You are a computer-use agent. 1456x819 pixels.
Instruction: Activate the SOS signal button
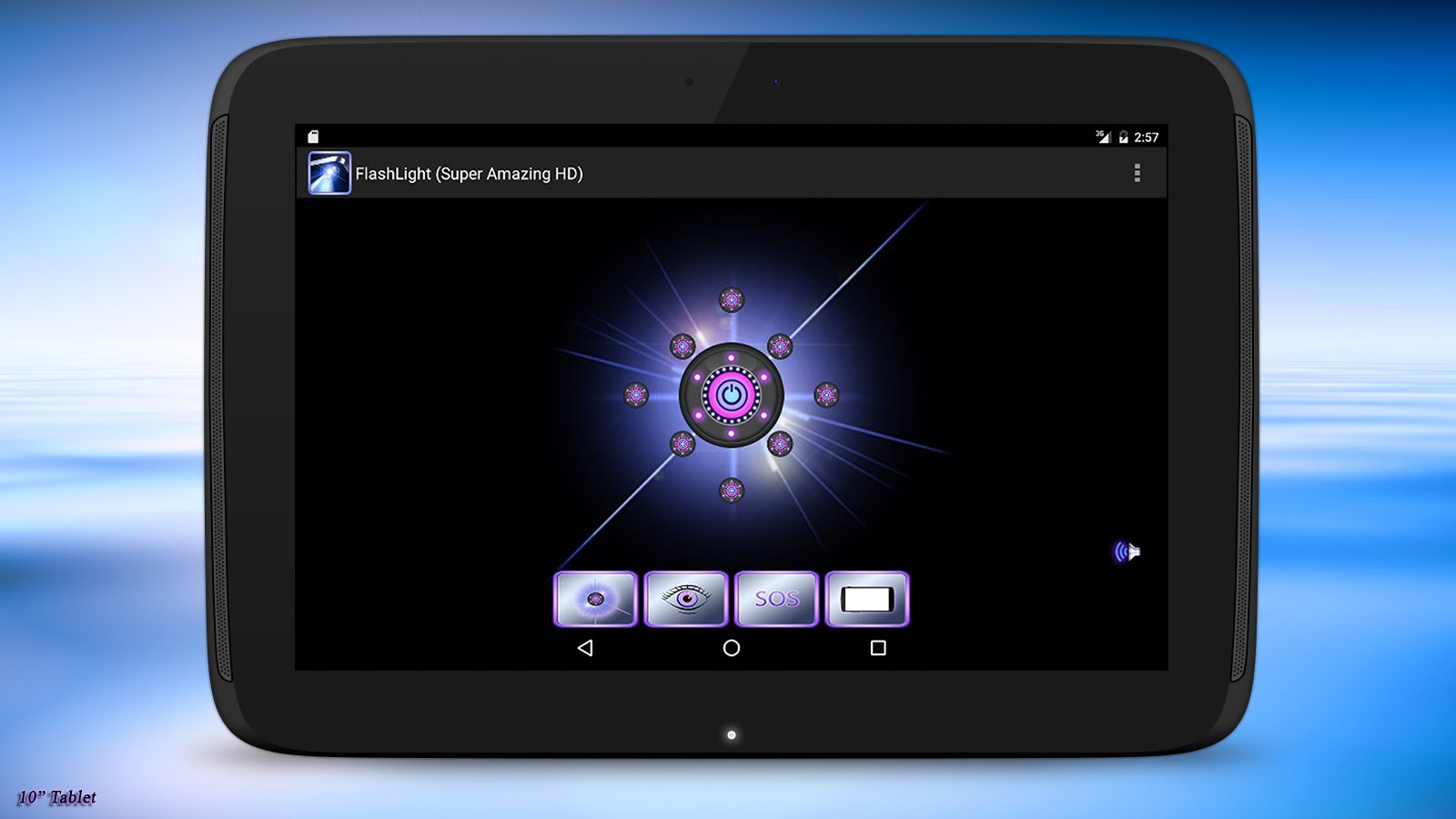point(776,599)
